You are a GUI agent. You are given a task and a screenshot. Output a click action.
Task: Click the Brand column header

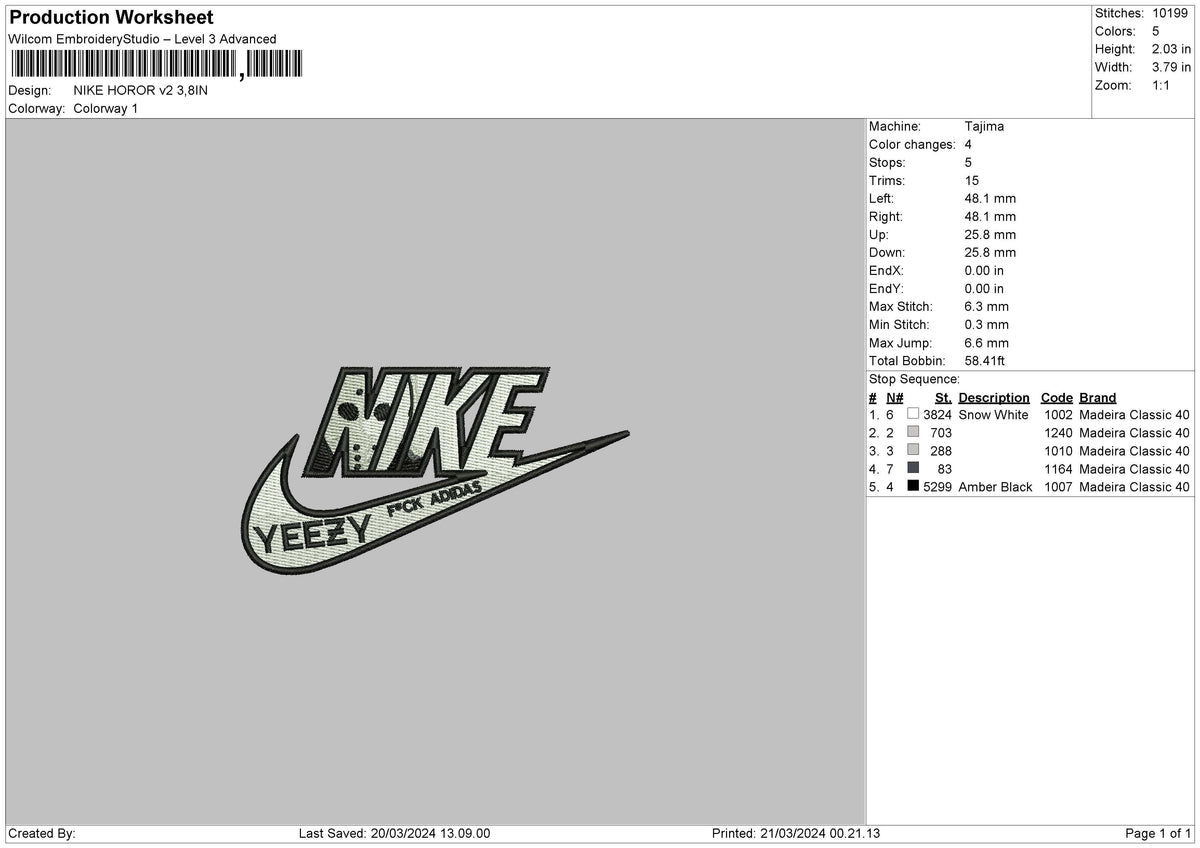[x=1098, y=397]
